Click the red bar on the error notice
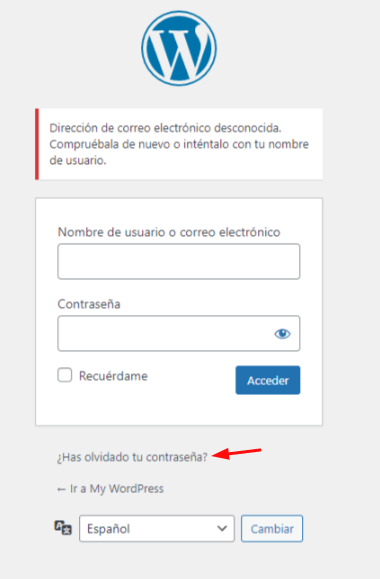Image resolution: width=380 pixels, height=579 pixels. click(37, 144)
